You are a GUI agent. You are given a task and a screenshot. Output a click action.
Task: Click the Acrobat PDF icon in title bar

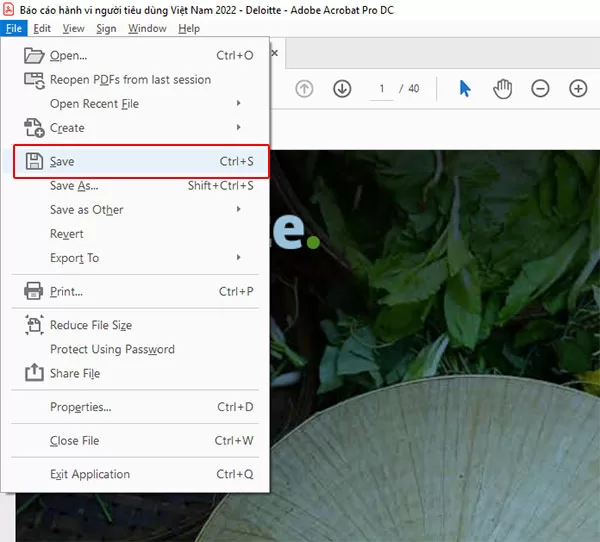[8, 10]
